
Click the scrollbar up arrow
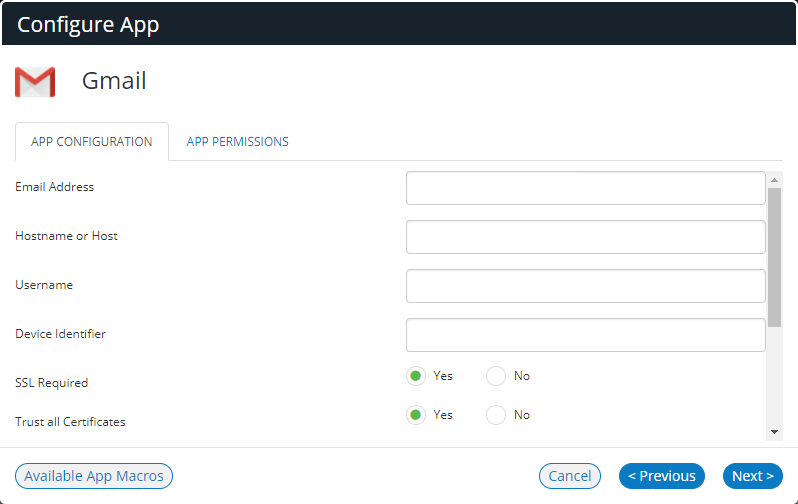click(774, 180)
